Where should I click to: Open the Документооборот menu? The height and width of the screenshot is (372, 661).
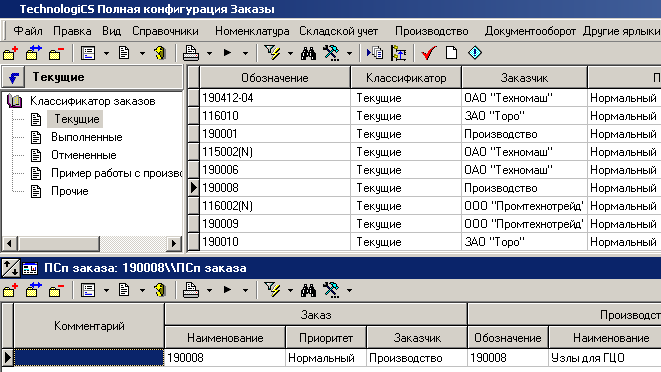pyautogui.click(x=530, y=31)
